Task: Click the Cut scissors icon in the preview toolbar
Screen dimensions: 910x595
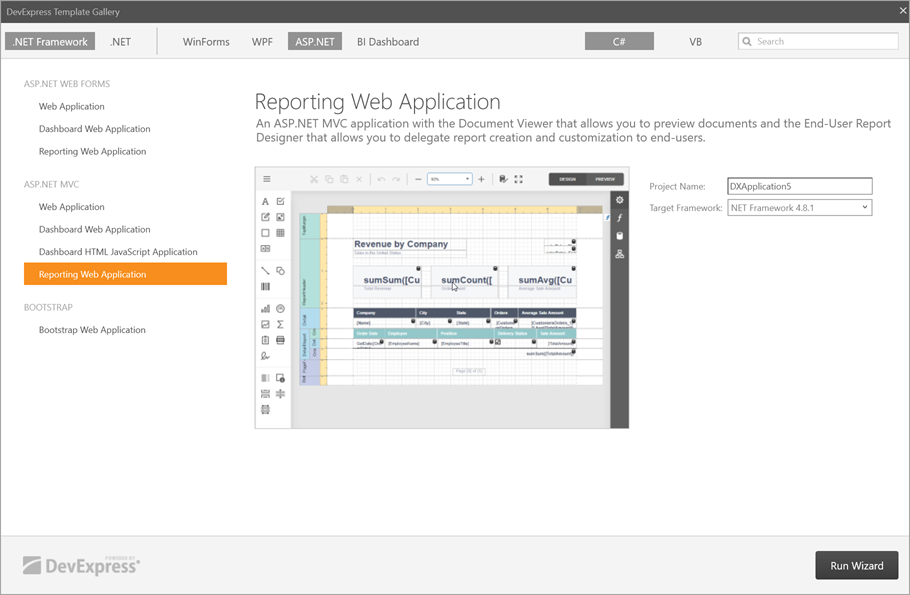Action: point(314,179)
